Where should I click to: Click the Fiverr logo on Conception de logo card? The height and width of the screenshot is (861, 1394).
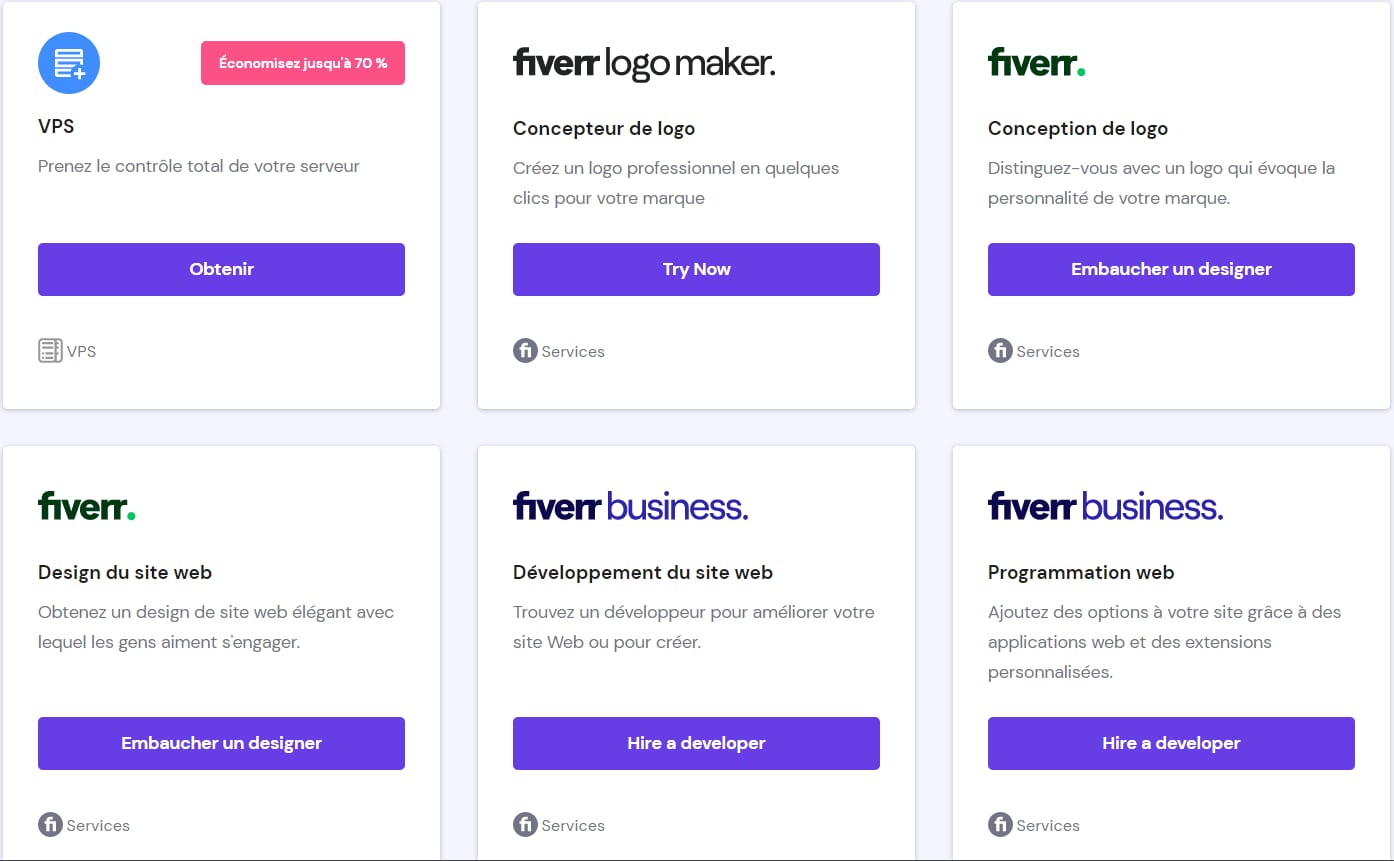(x=1036, y=63)
